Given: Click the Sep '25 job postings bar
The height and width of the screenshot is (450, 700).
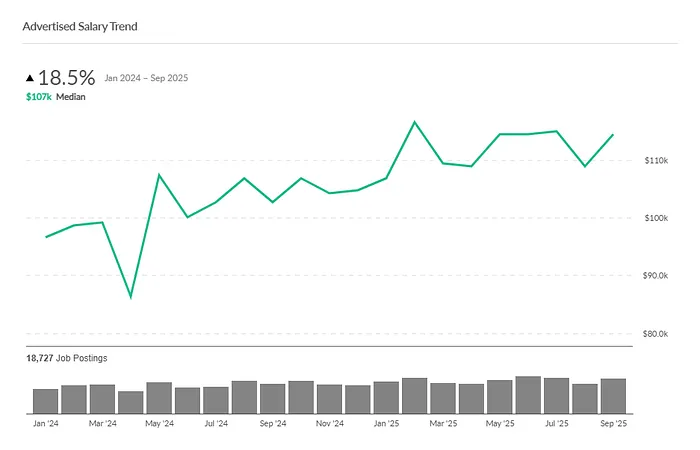Looking at the screenshot, I should (613, 396).
